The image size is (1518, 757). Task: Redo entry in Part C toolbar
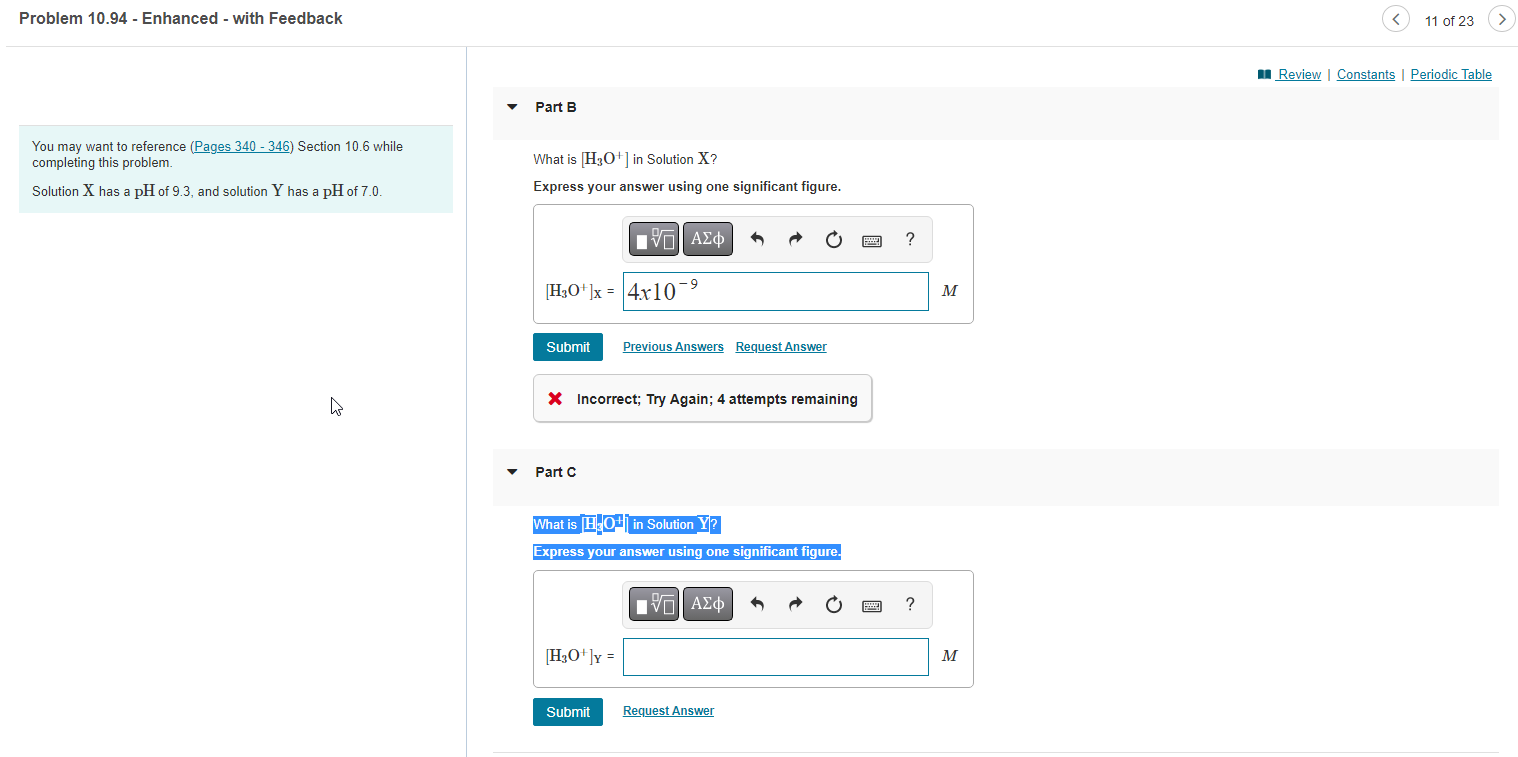[x=796, y=604]
